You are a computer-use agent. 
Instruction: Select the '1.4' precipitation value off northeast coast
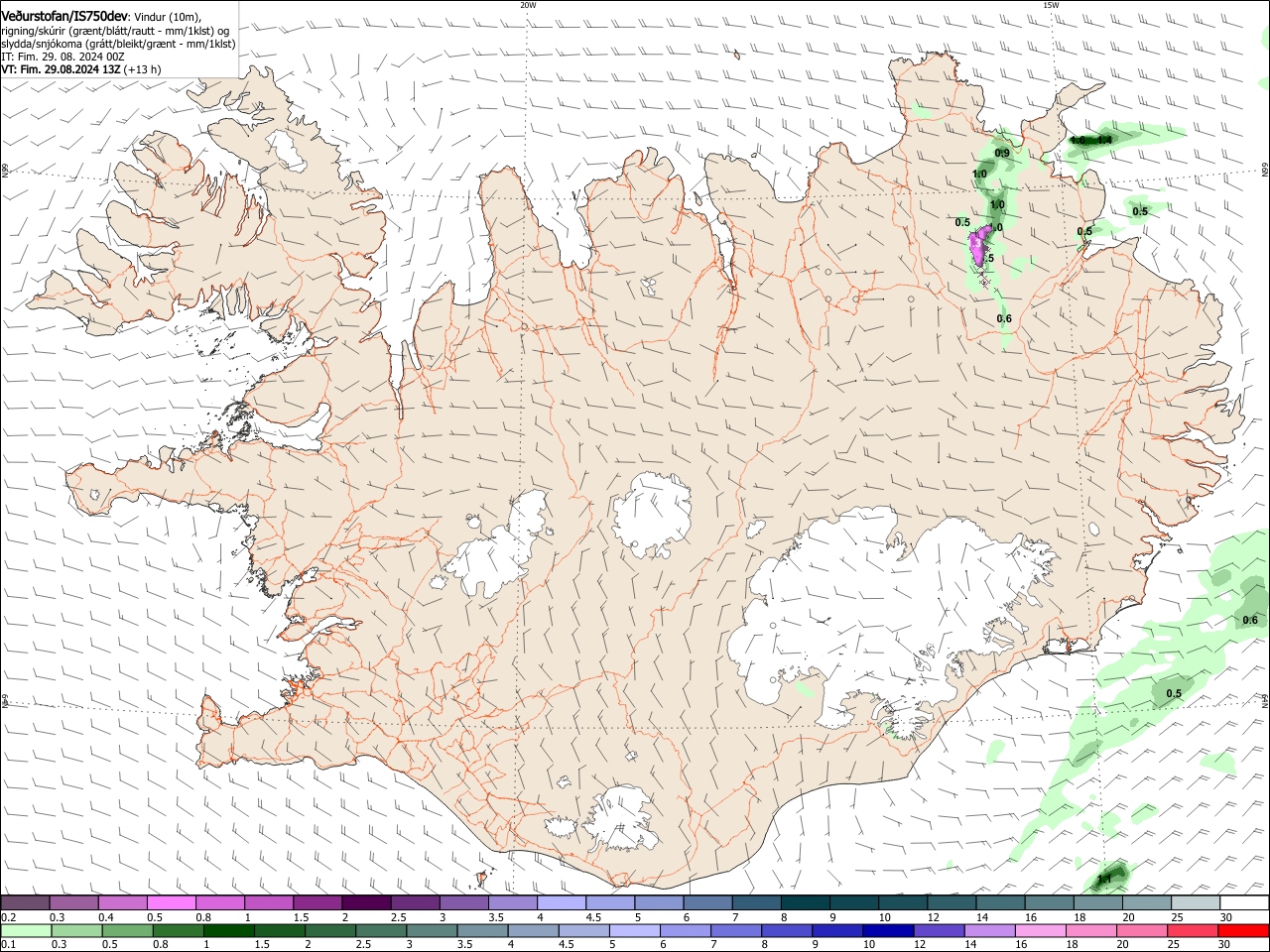point(1104,141)
